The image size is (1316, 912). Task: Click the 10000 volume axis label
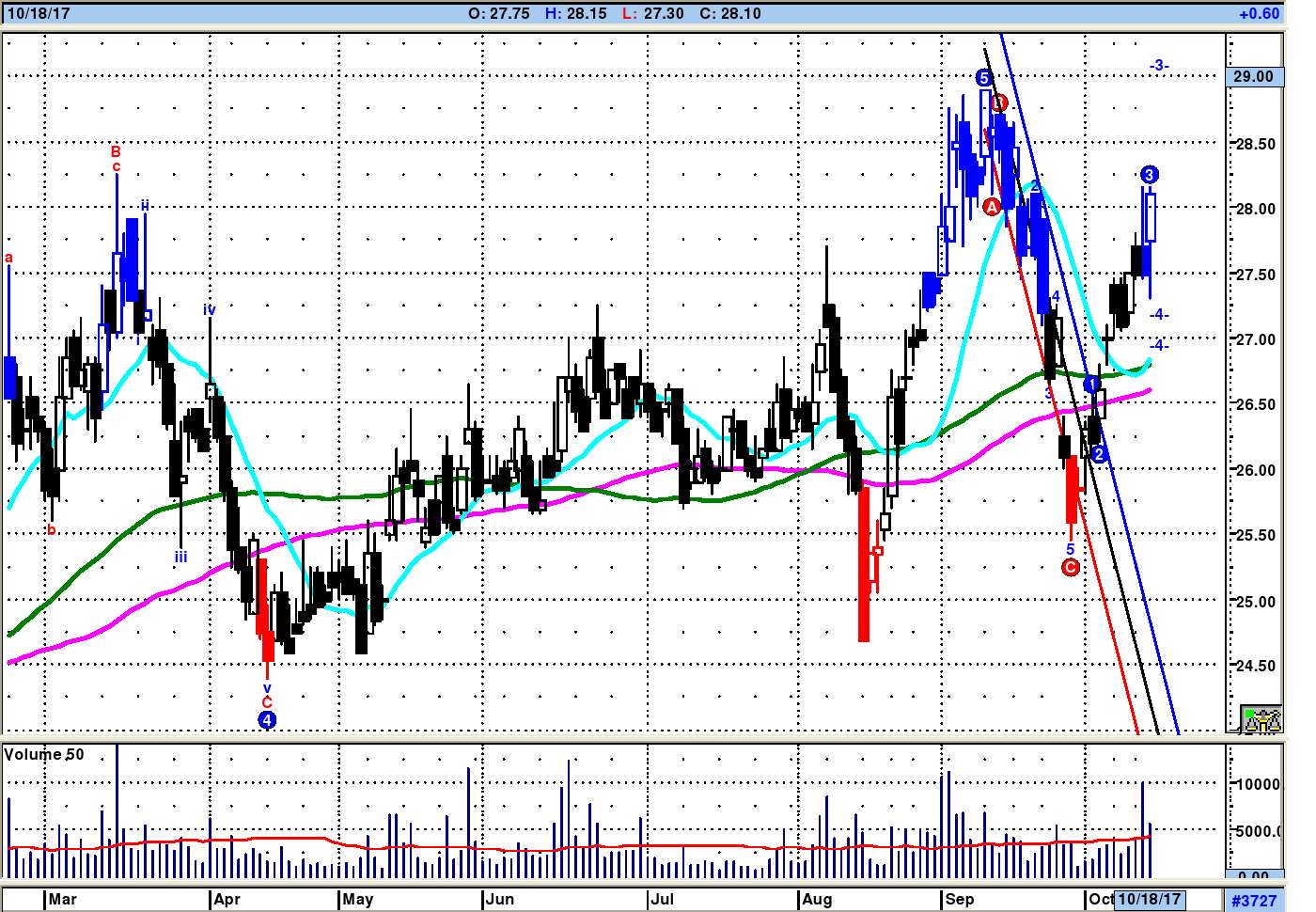1257,784
